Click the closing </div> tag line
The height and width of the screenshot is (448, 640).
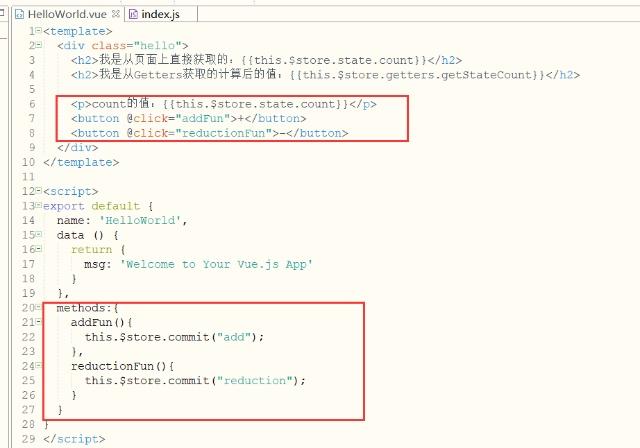78,147
